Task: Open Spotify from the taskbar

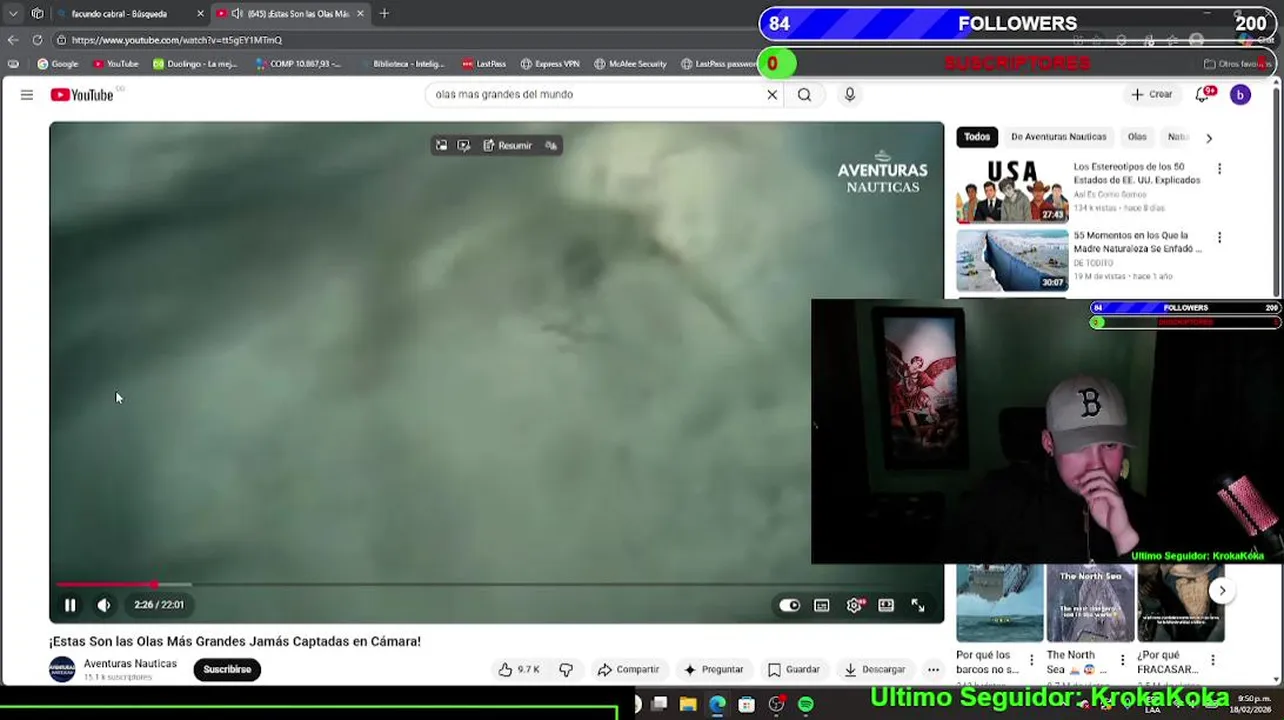Action: [806, 705]
